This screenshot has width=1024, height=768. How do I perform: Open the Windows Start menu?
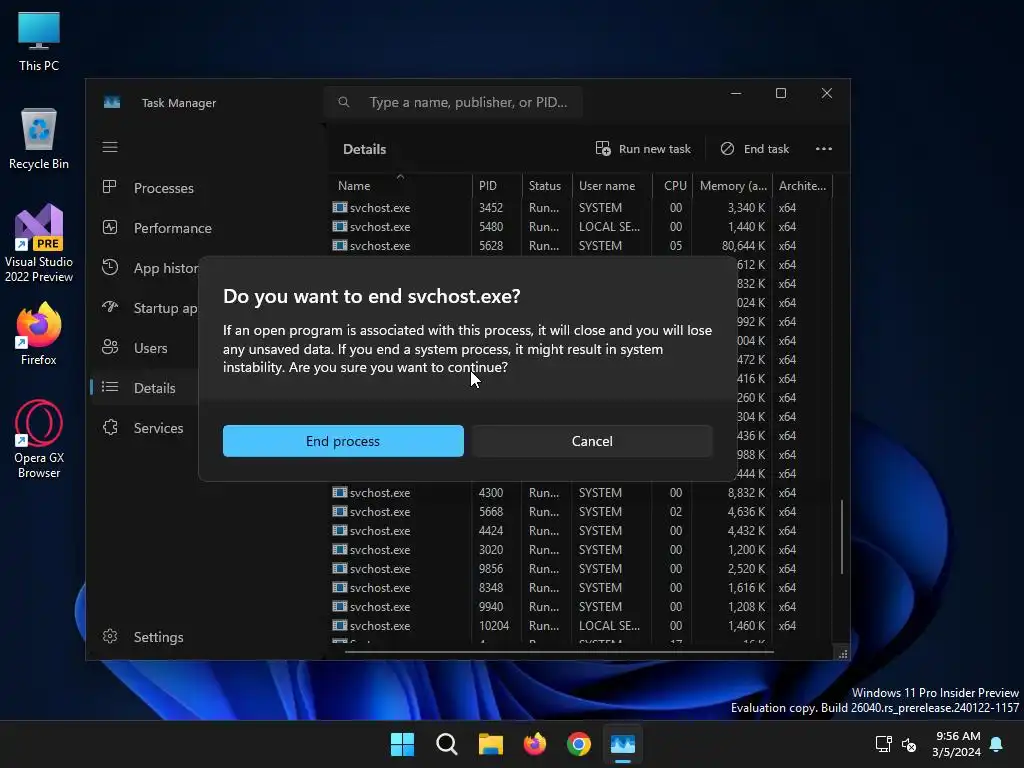402,744
